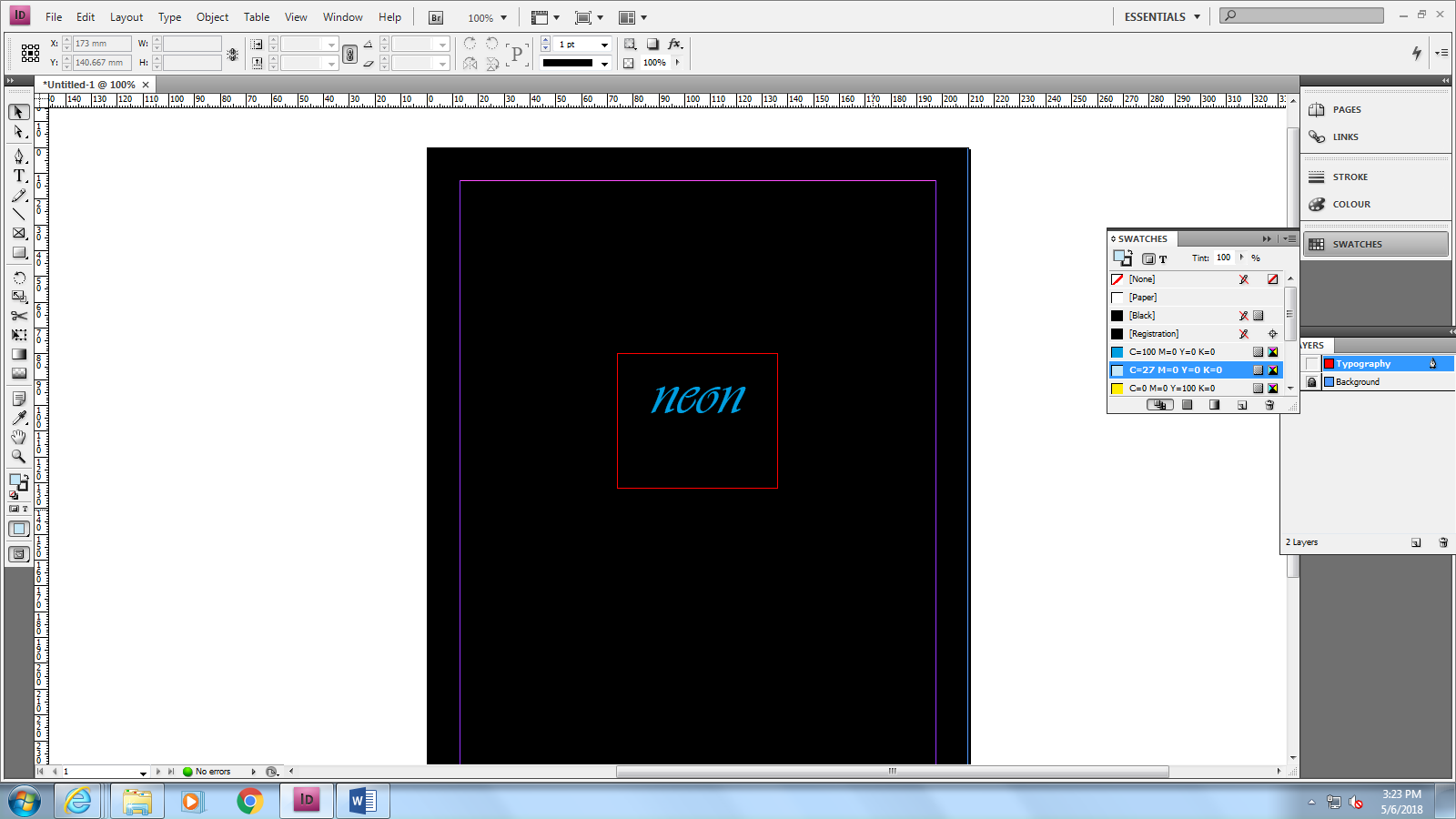Viewport: 1456px width, 819px height.
Task: Activate the Selection tool
Action: point(18,112)
